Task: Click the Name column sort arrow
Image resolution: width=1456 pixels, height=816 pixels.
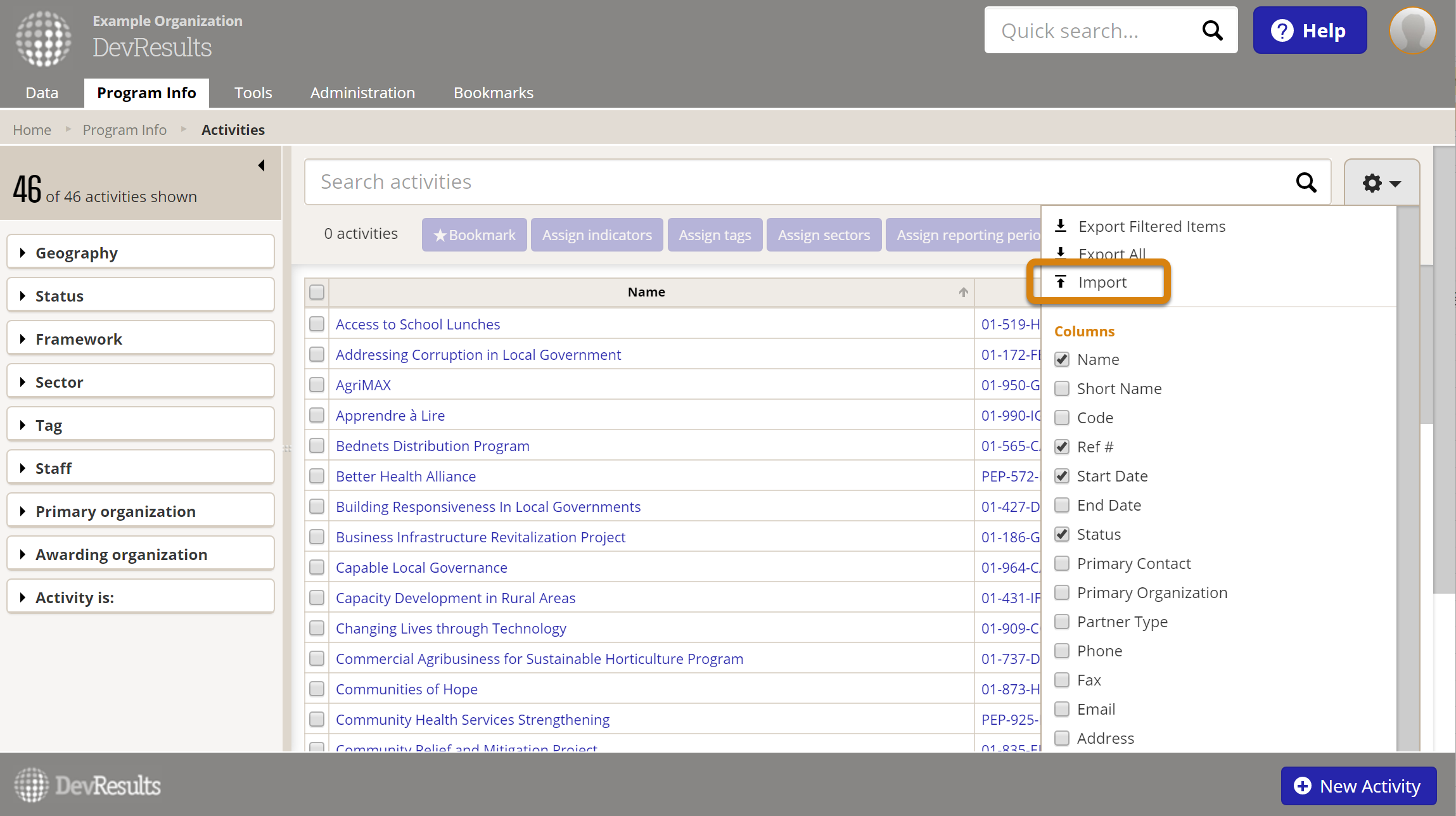Action: pyautogui.click(x=963, y=292)
